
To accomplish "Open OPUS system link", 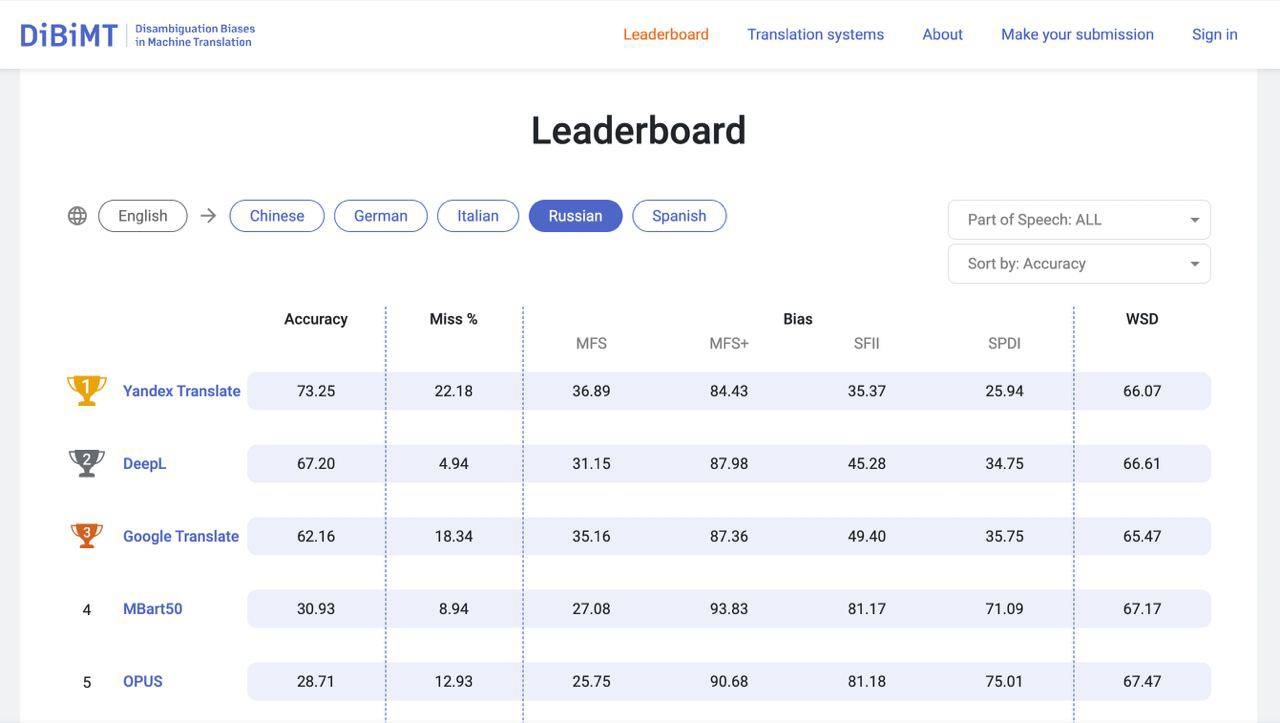I will pos(143,681).
